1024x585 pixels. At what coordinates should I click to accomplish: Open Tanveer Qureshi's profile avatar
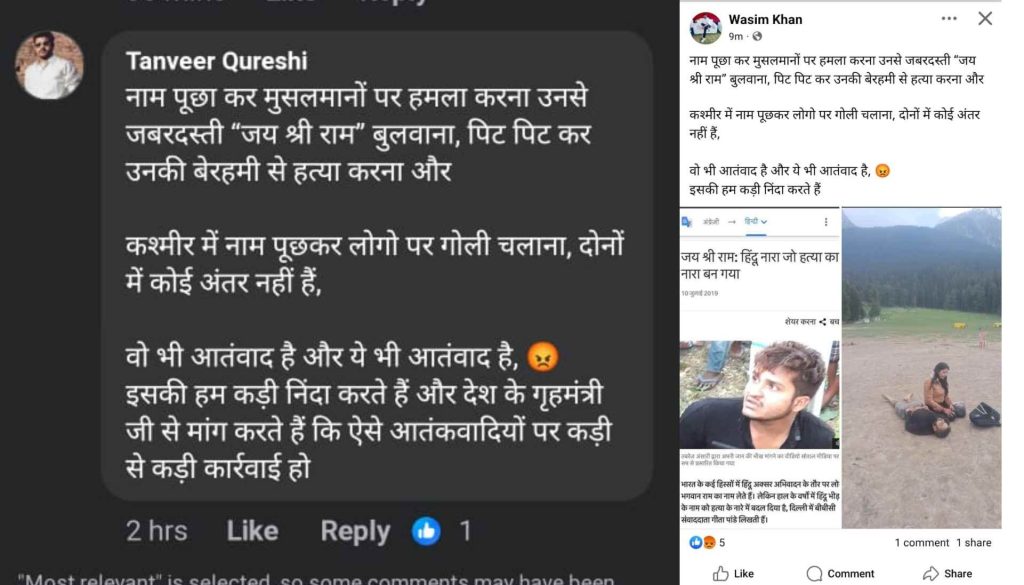[49, 65]
